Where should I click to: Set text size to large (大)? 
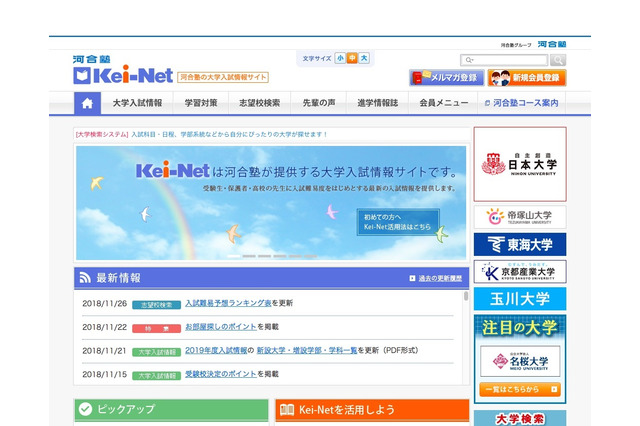(364, 58)
